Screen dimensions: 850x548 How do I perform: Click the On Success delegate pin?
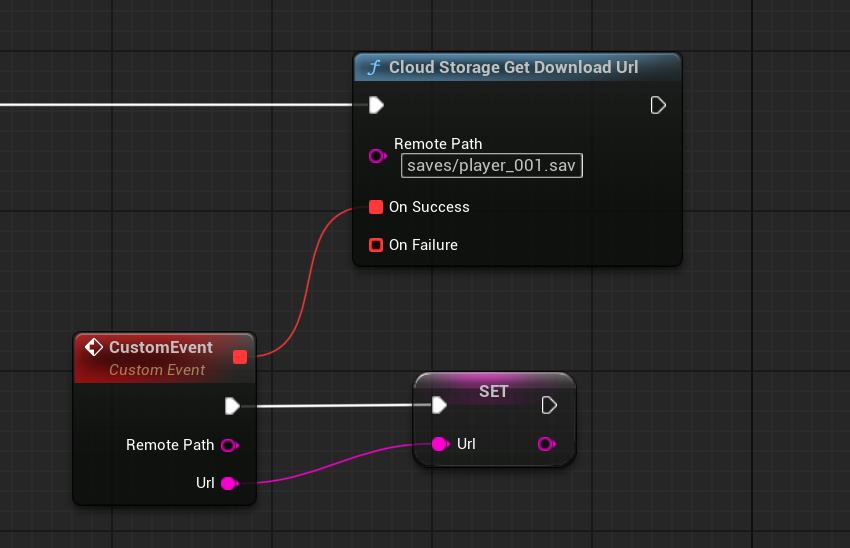coord(376,207)
